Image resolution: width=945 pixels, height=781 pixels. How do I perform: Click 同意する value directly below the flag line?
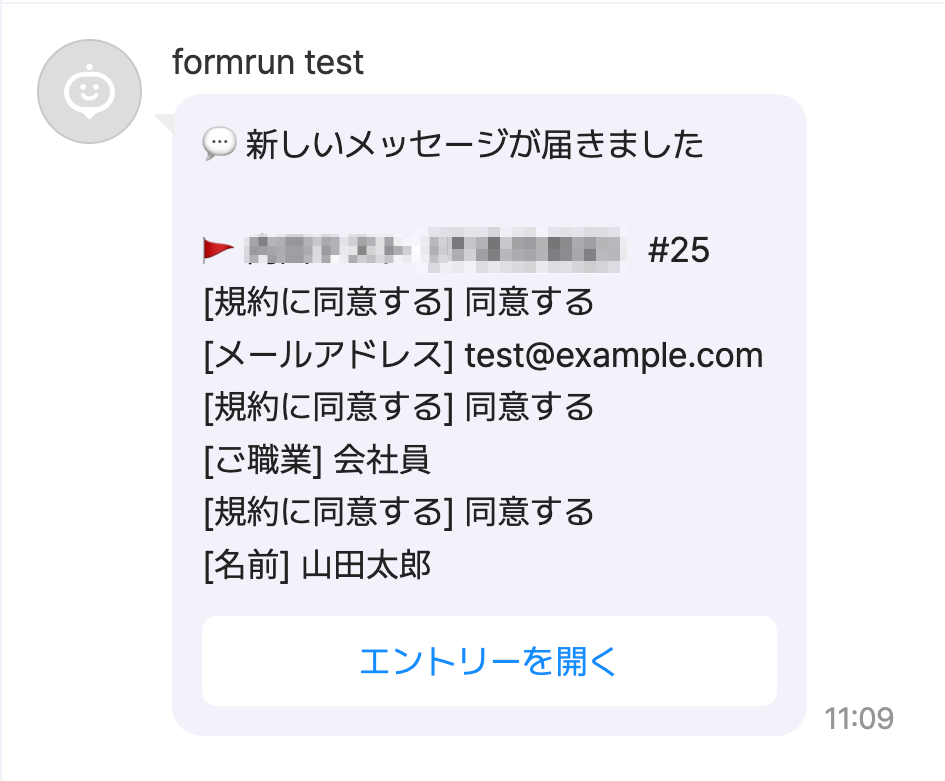[529, 302]
